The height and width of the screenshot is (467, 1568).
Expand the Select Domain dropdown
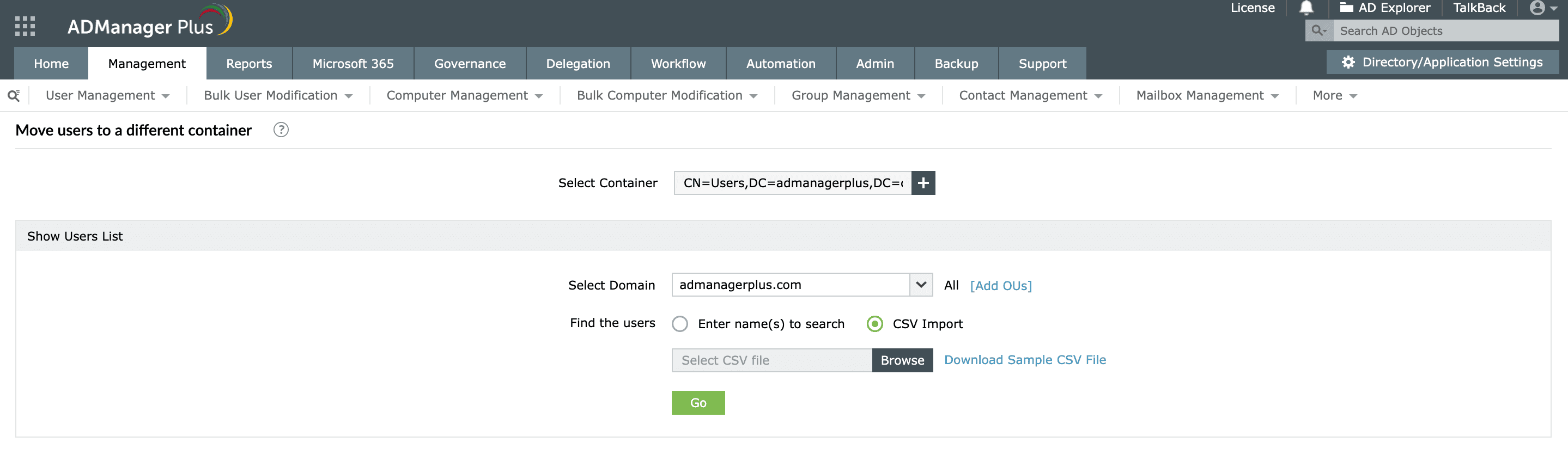click(x=921, y=285)
